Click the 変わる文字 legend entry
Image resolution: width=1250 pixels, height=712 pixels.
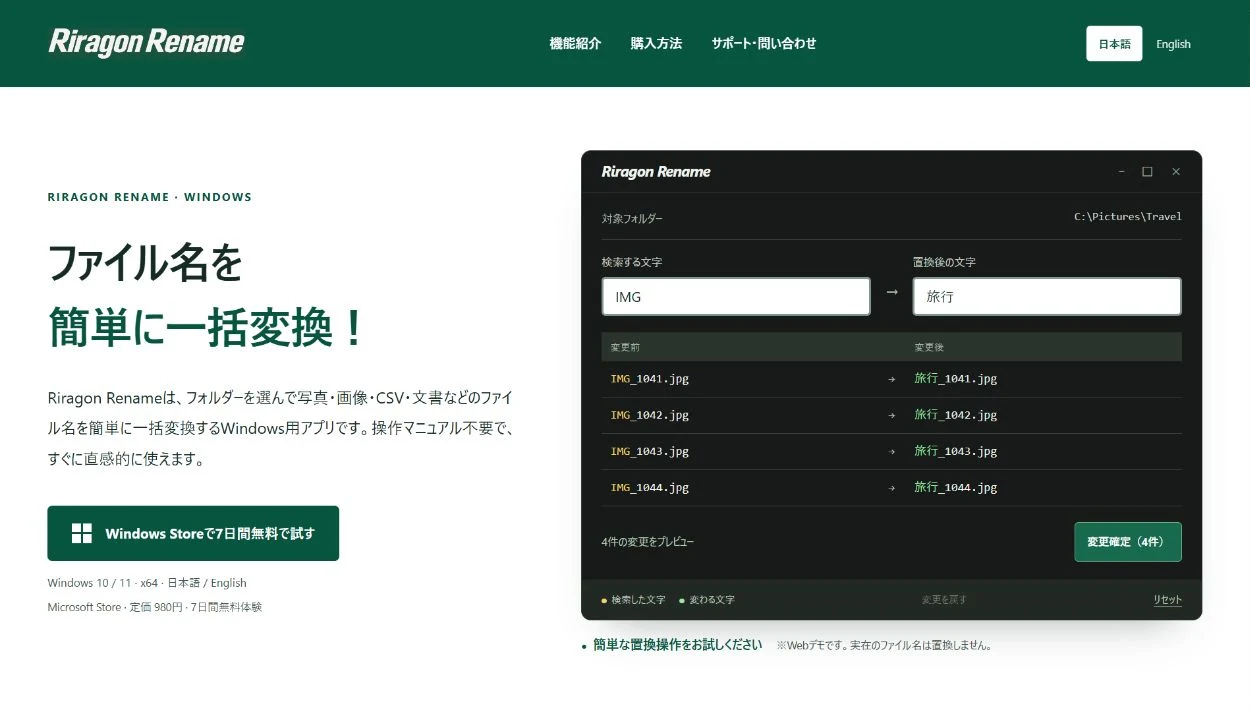[707, 600]
